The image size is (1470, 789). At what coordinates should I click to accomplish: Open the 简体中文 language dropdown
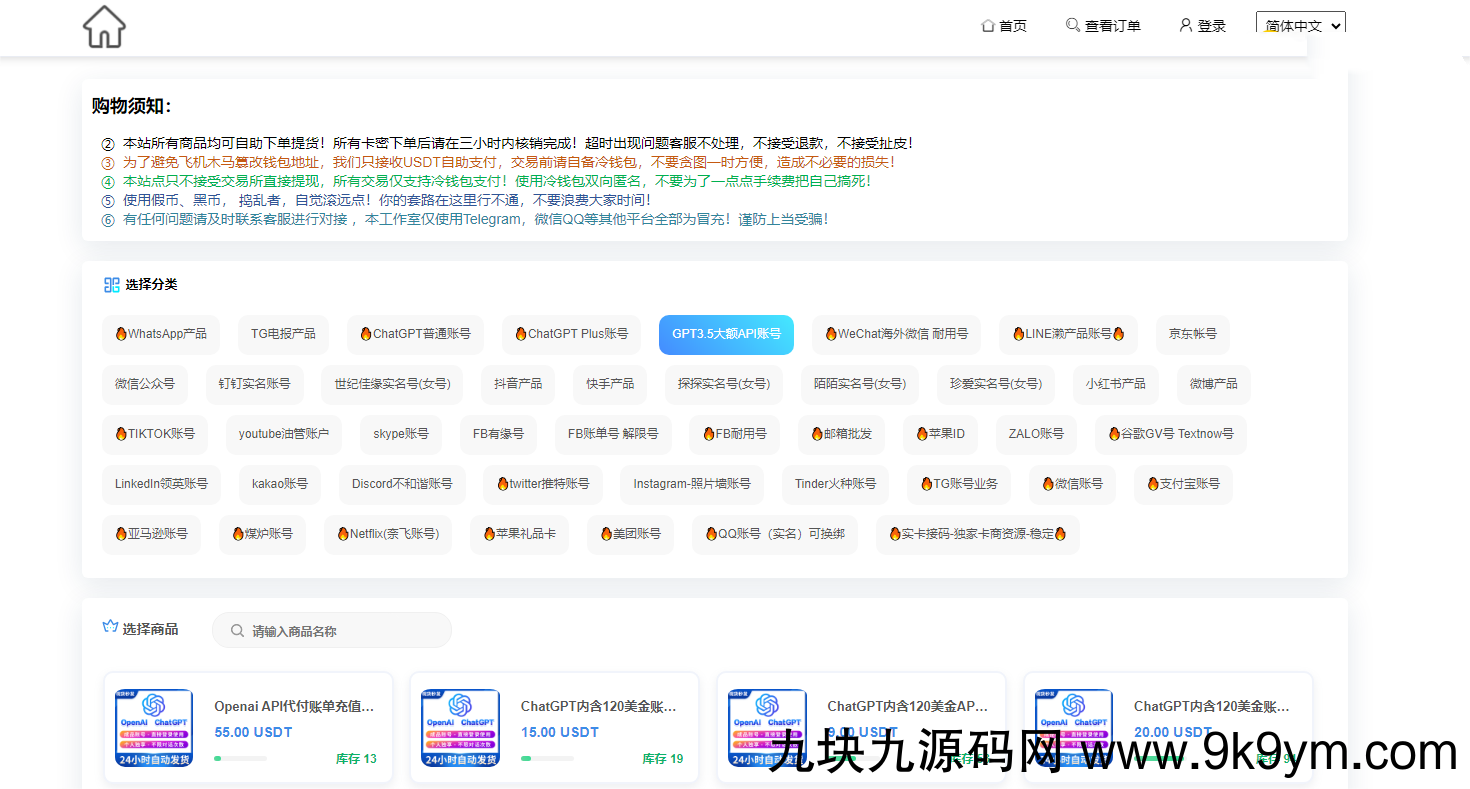tap(1300, 26)
